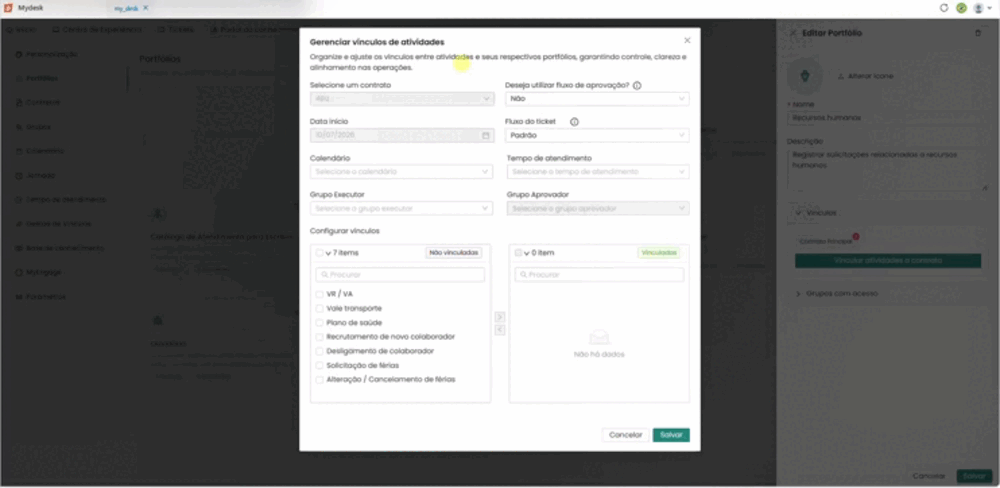Screen dimensions: 1000x488
Task: Click the browser refresh icon at top right
Action: pos(945,8)
